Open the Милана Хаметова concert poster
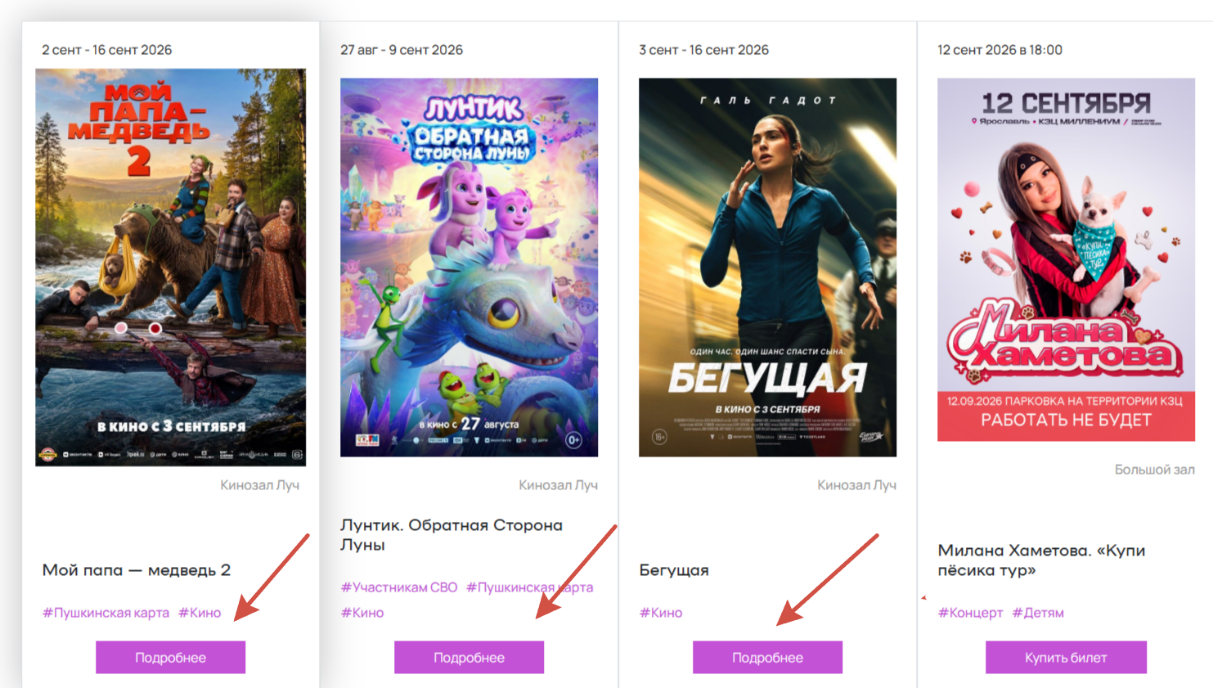This screenshot has width=1213, height=688. pos(1066,259)
